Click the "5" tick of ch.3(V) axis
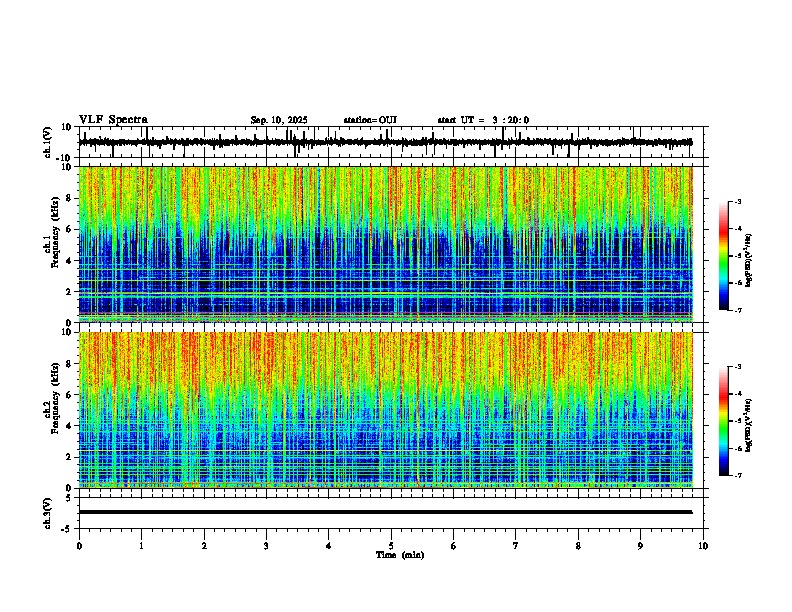 (69, 498)
